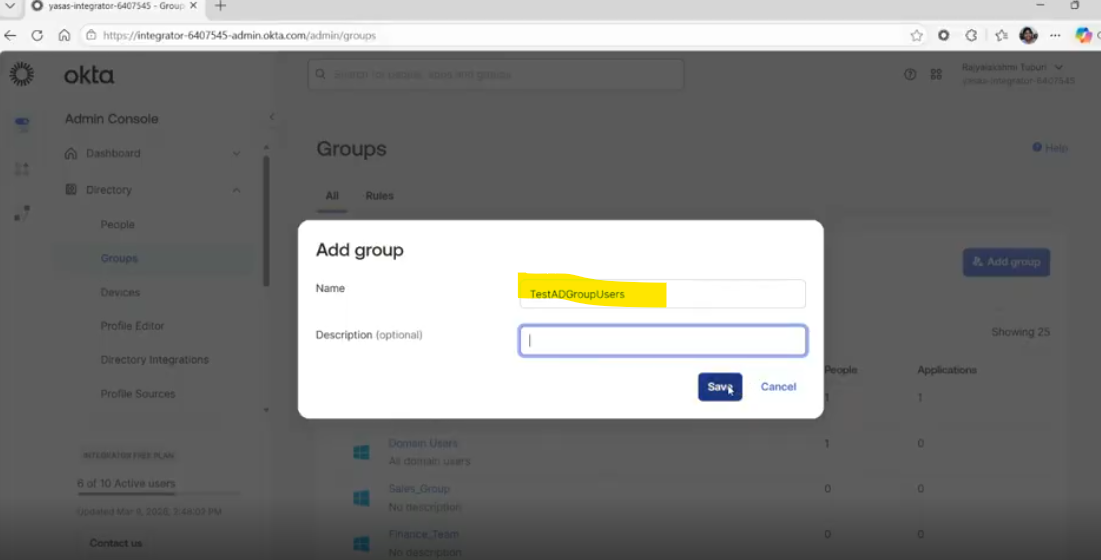Click the Okta sunburst logo icon

(21, 75)
